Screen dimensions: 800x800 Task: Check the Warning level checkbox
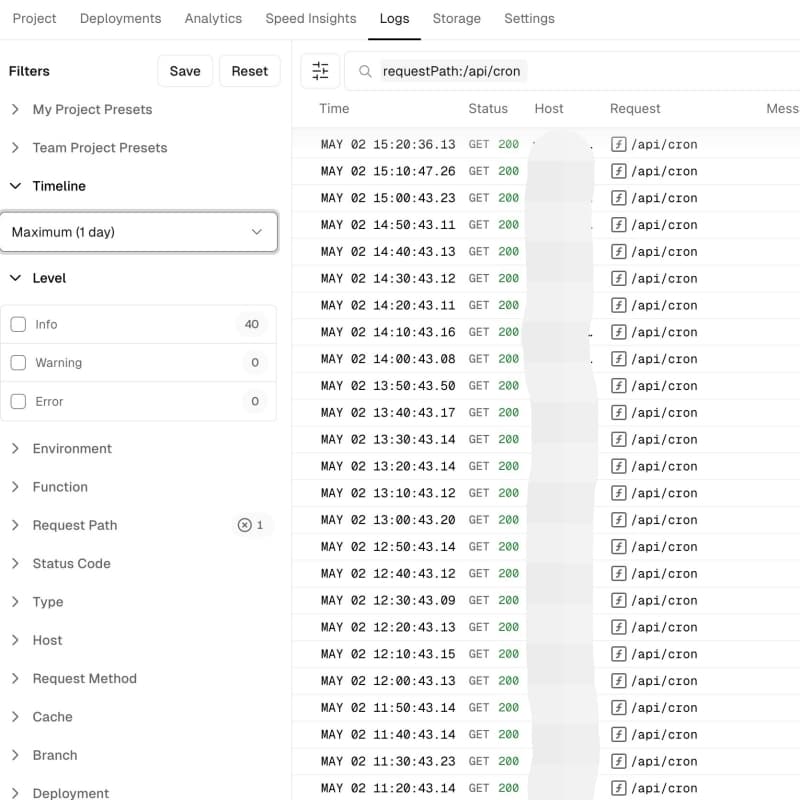pos(18,363)
